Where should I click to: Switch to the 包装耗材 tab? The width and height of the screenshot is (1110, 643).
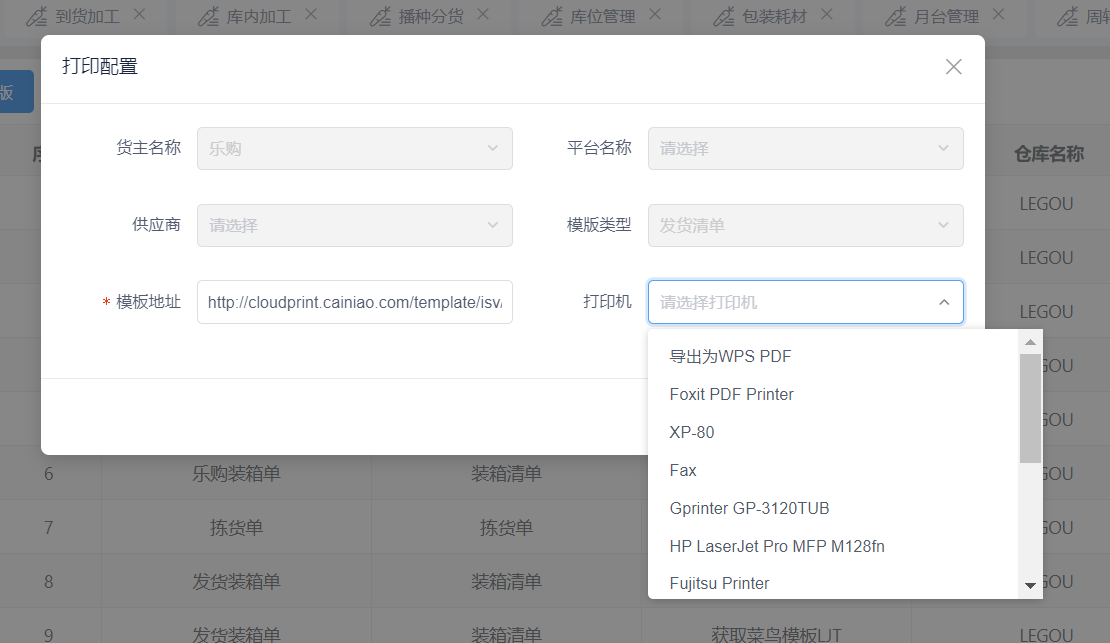click(774, 16)
